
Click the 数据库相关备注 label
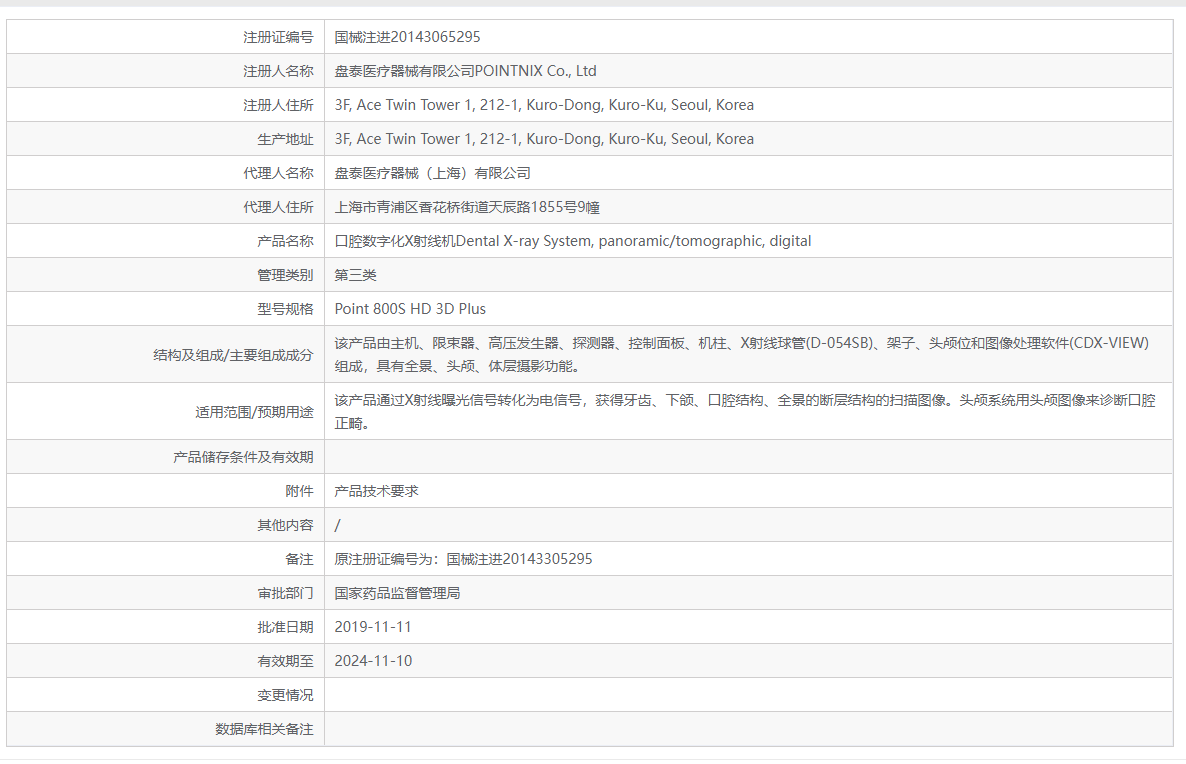[264, 730]
